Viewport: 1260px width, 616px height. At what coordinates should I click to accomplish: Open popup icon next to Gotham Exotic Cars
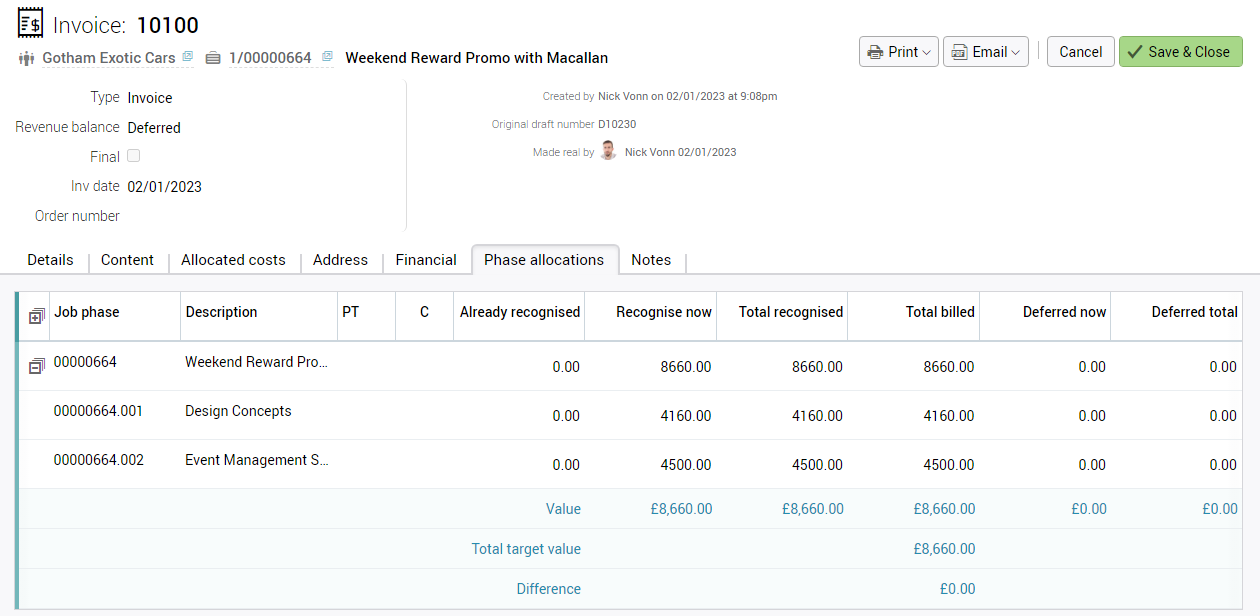(x=187, y=57)
